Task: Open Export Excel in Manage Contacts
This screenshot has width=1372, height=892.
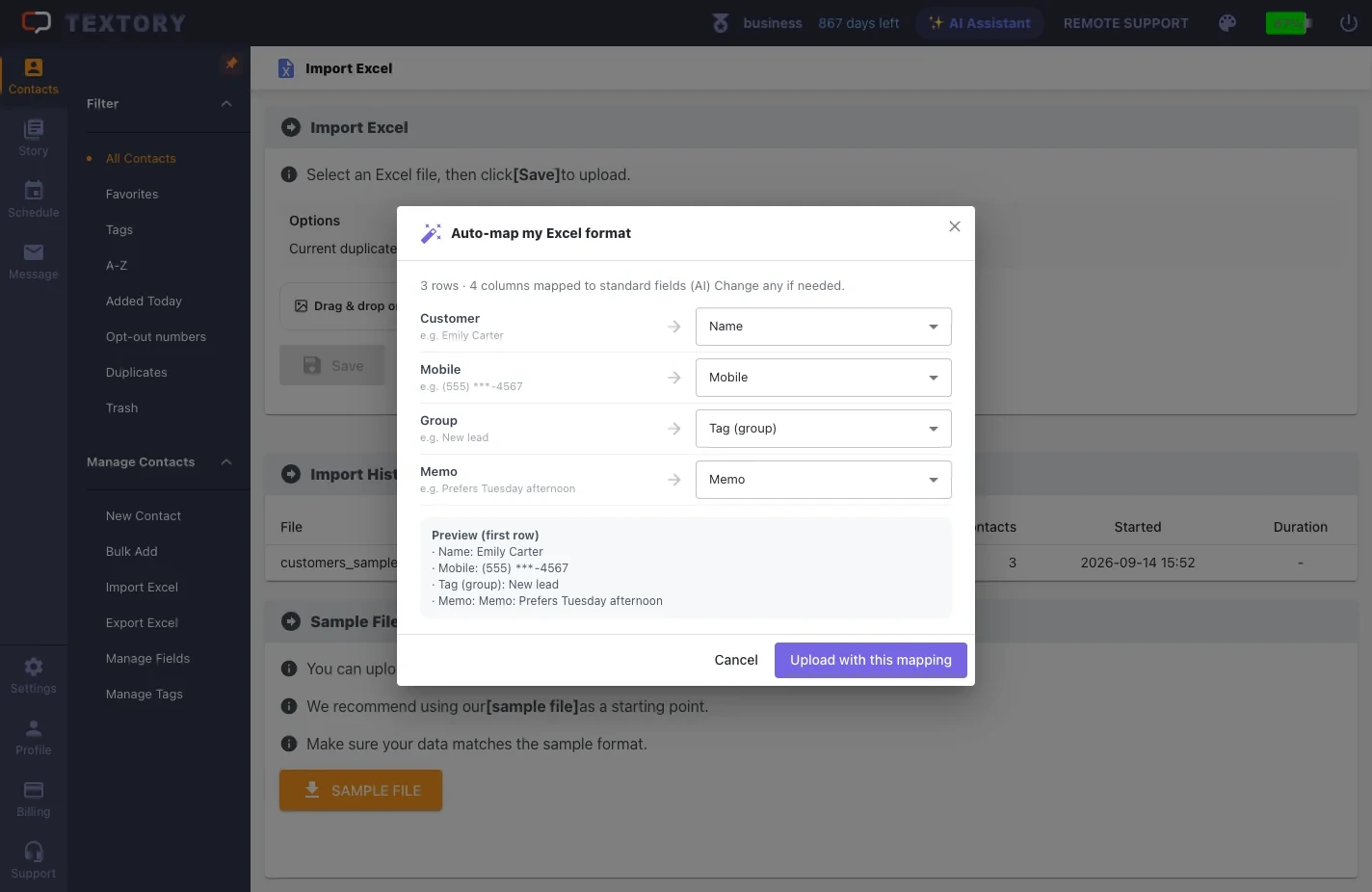Action: [x=142, y=623]
